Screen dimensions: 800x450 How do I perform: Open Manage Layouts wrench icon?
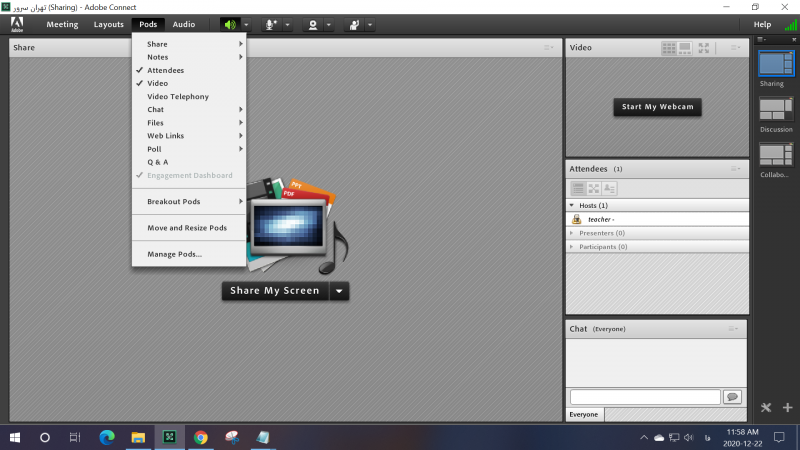click(766, 408)
